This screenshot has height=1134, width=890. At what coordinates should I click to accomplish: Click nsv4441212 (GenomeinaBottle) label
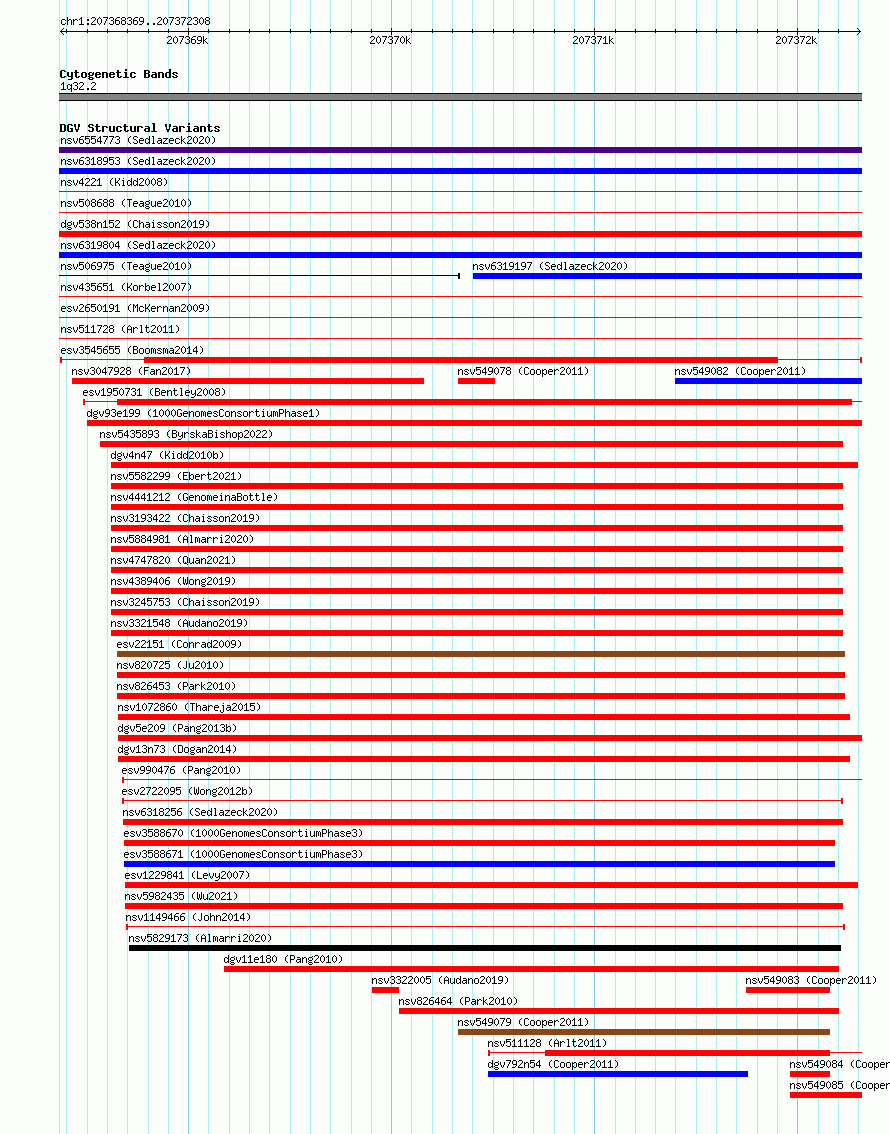[194, 497]
